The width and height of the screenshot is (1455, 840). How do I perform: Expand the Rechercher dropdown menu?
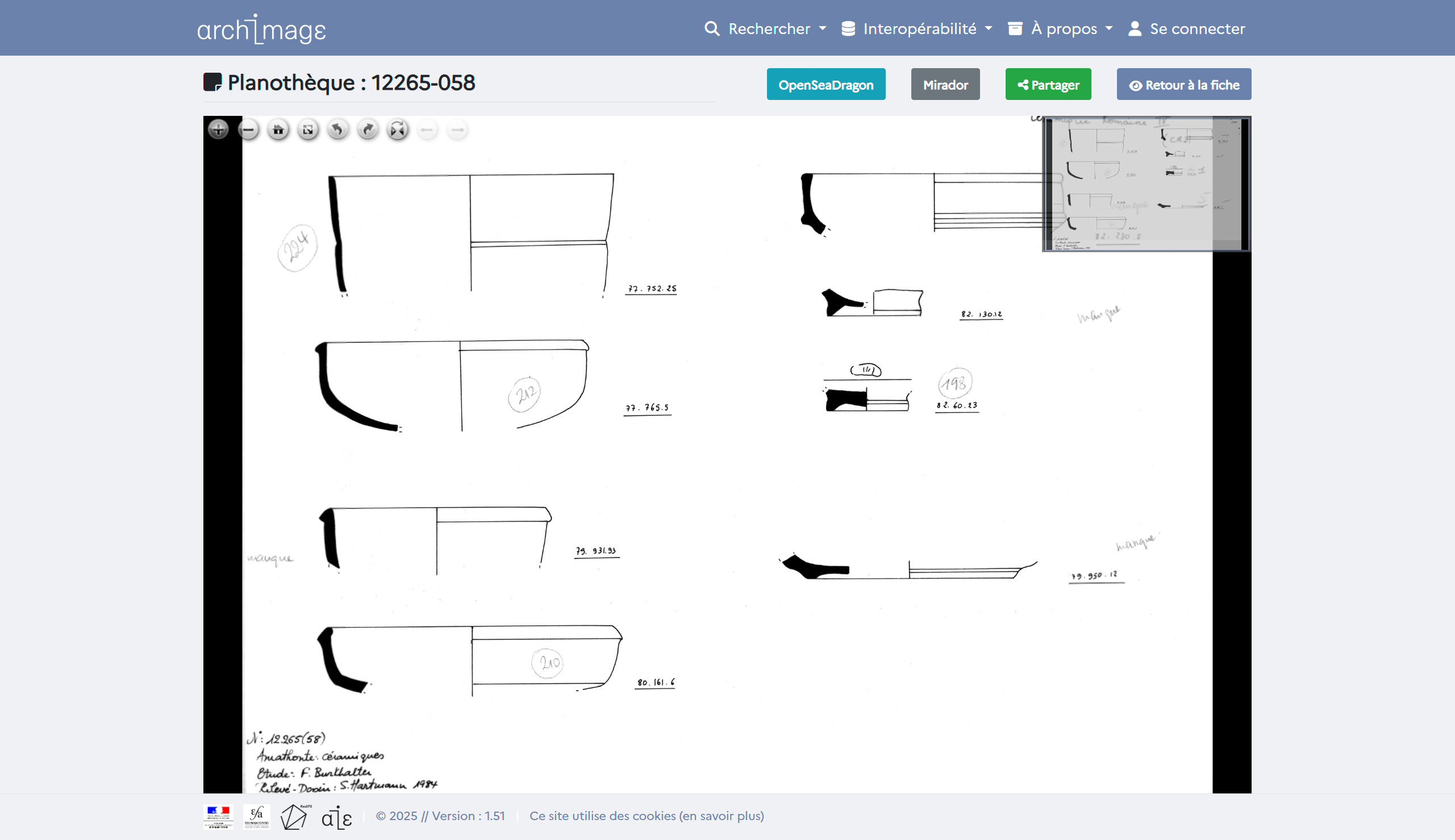(766, 28)
